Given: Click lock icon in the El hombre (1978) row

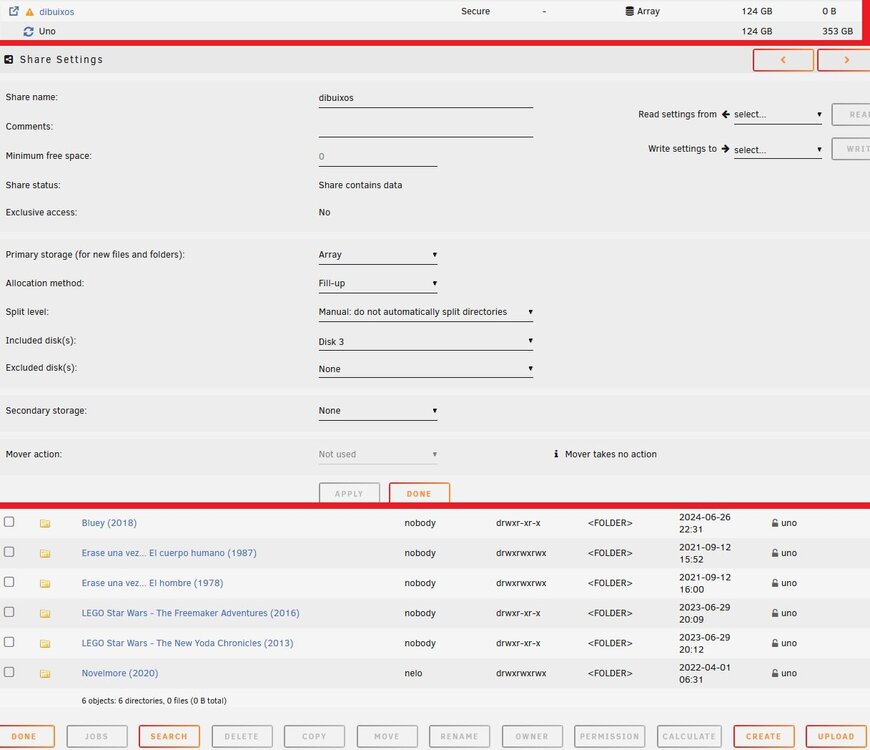Looking at the screenshot, I should click(x=775, y=582).
